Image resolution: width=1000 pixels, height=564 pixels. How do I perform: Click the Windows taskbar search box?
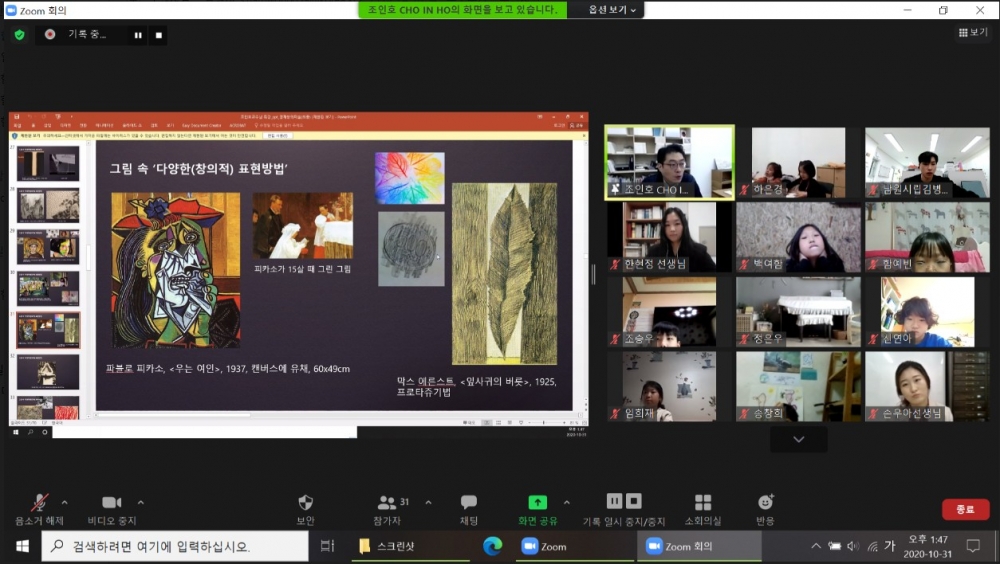[175, 547]
